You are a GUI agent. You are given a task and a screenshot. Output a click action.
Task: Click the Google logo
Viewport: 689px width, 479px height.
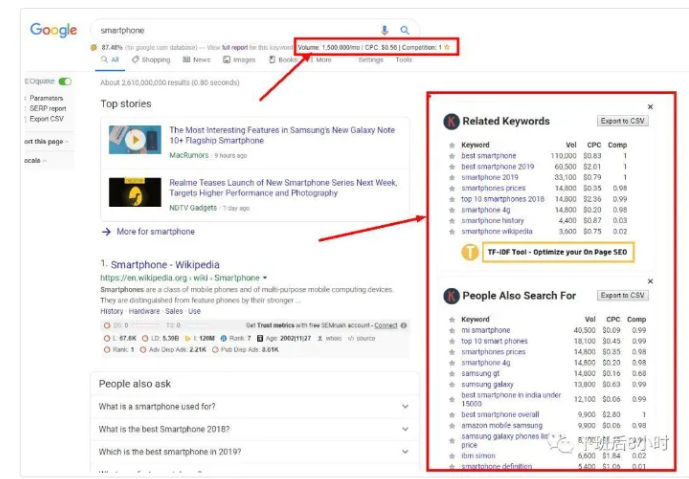pyautogui.click(x=53, y=30)
